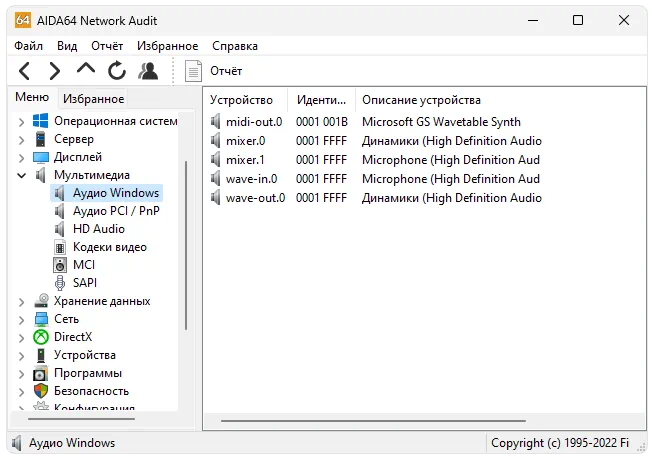Refresh using the circular arrow icon
Image resolution: width=652 pixels, height=460 pixels.
[x=117, y=70]
